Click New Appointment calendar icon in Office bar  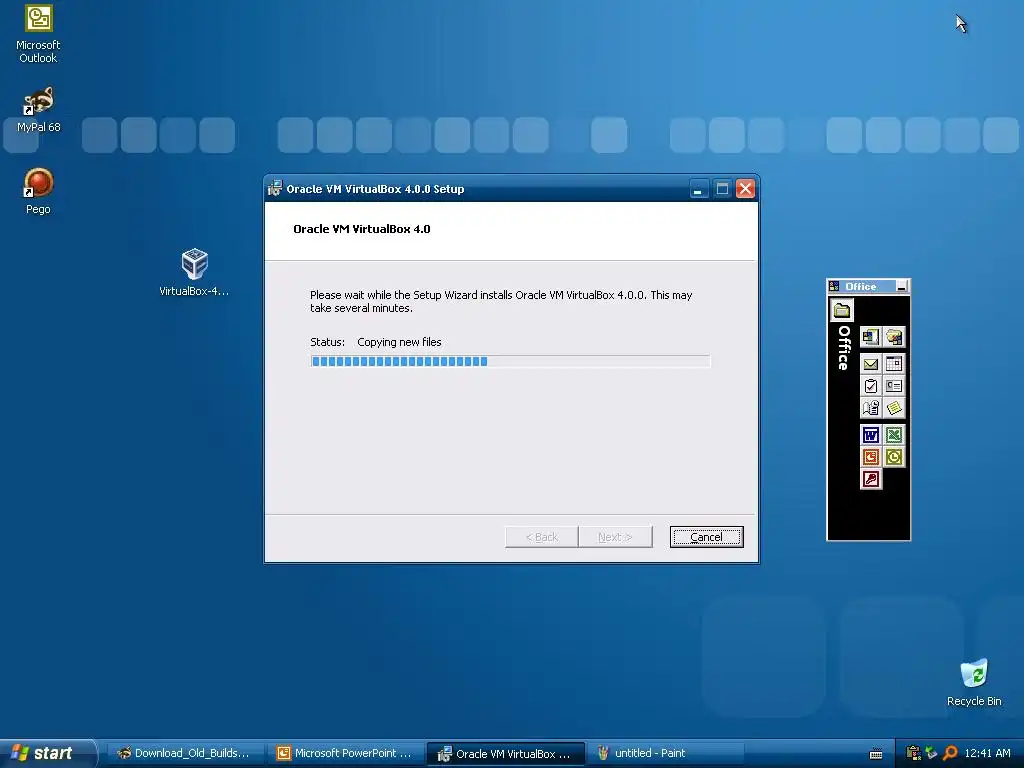(894, 364)
